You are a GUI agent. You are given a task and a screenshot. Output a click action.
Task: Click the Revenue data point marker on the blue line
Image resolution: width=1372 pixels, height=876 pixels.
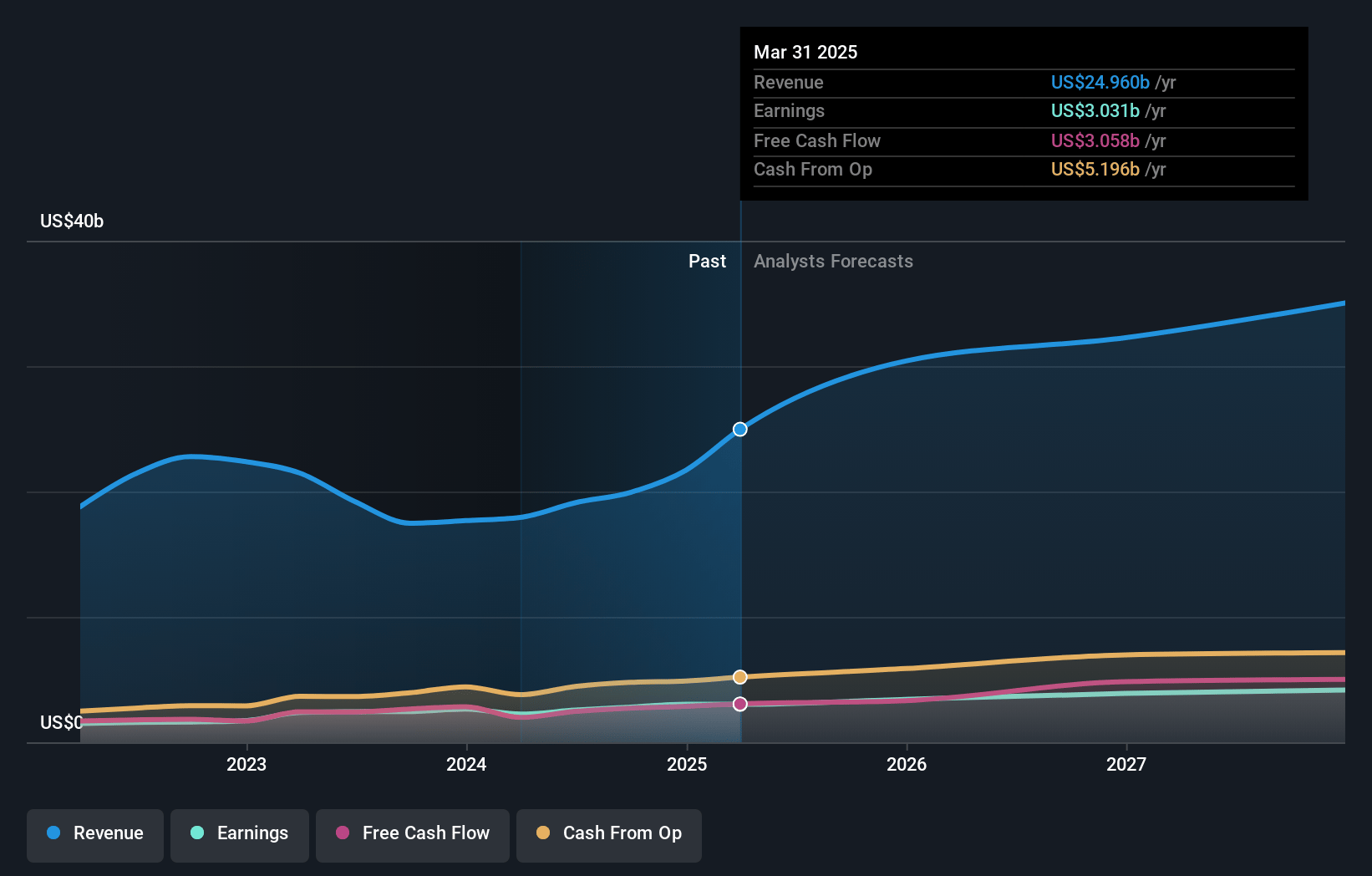(740, 430)
